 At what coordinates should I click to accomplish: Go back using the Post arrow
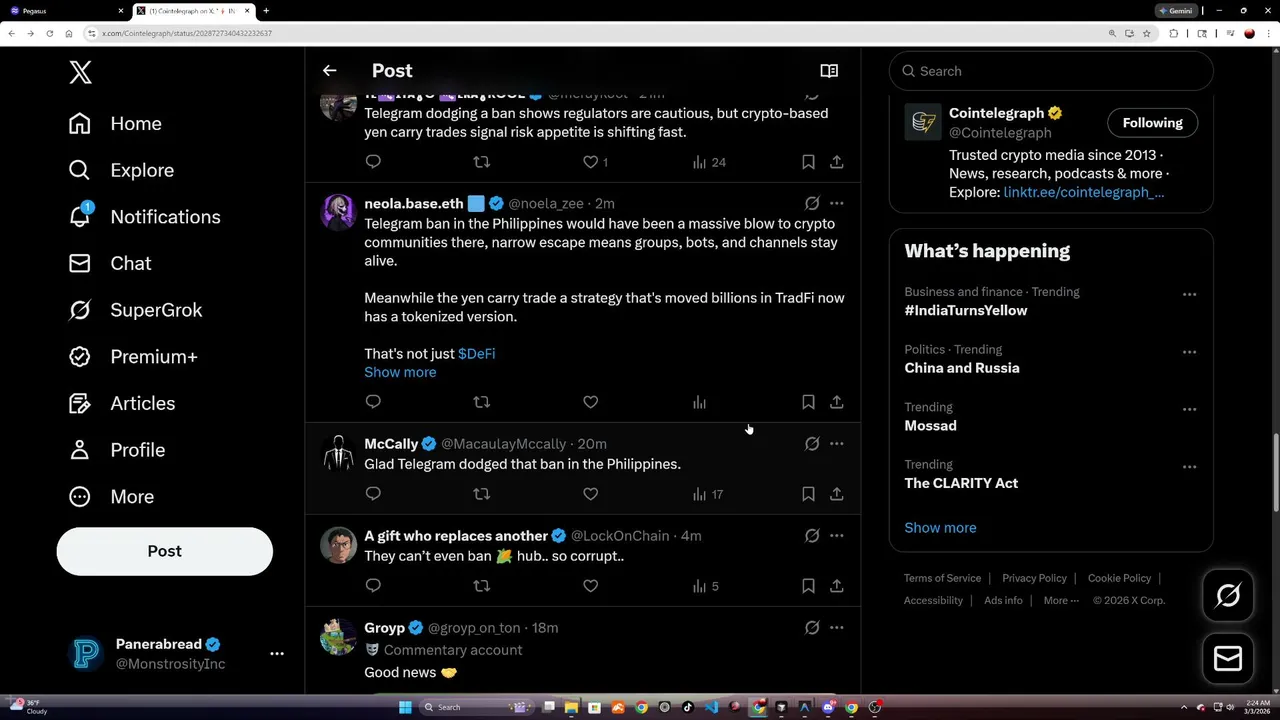click(329, 71)
